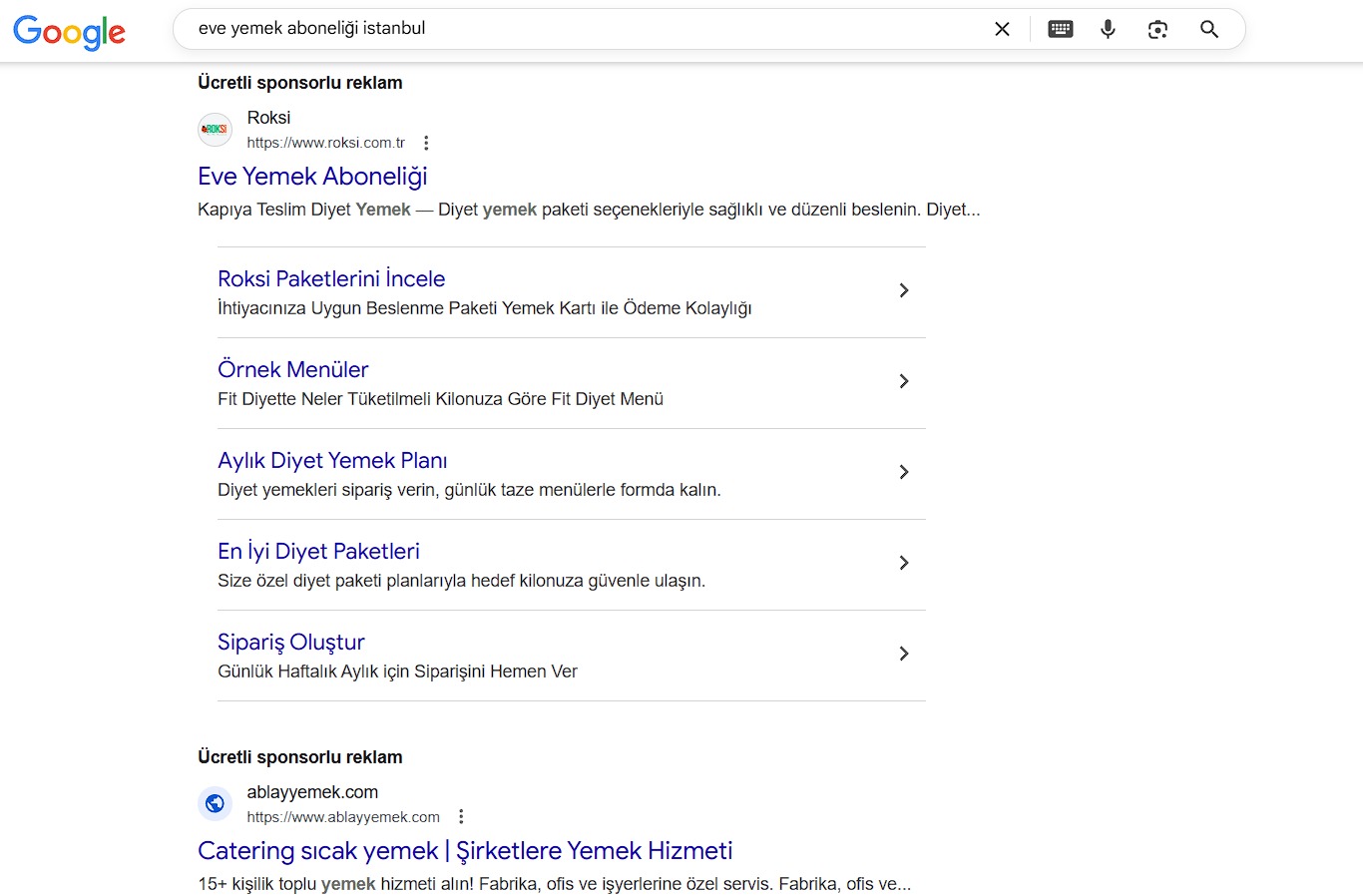The image size is (1363, 896).
Task: Click the chevron beside 'Aylık Diyet Yemek Planı'
Action: tap(903, 472)
